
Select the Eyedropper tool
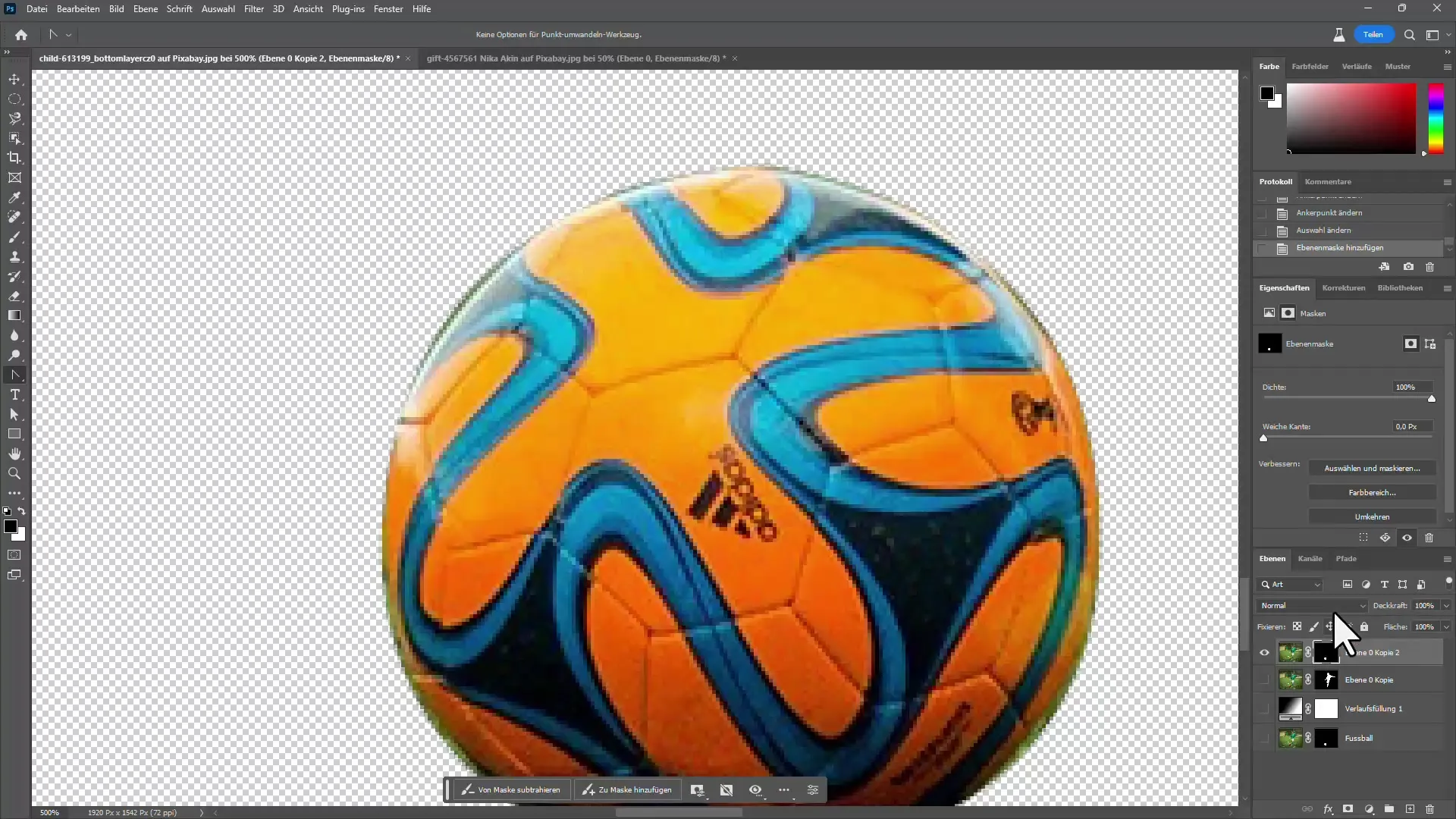point(14,198)
